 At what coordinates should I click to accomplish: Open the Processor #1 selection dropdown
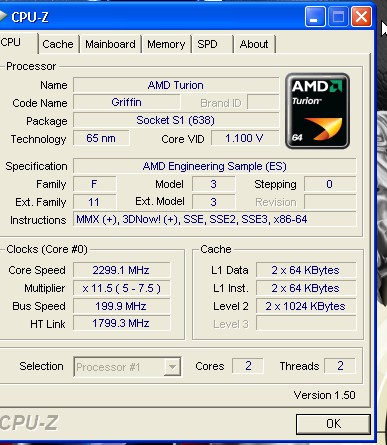[x=127, y=367]
